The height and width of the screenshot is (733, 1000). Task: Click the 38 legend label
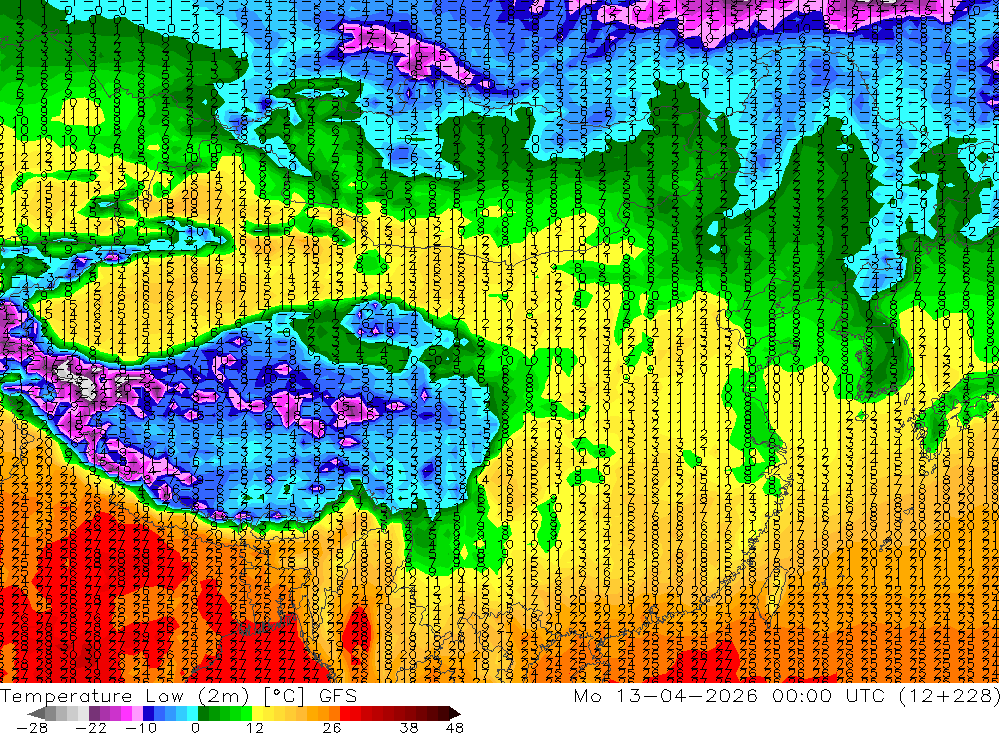(408, 728)
